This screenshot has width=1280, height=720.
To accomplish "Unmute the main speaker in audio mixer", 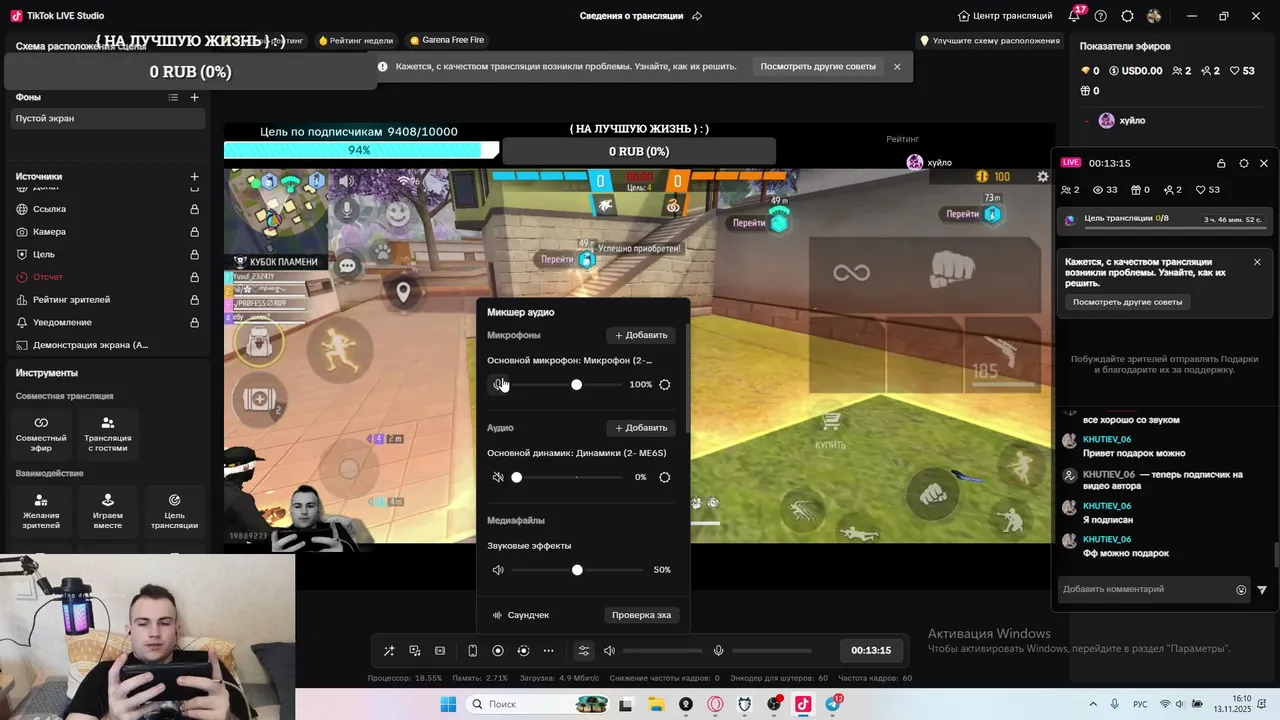I will [498, 477].
